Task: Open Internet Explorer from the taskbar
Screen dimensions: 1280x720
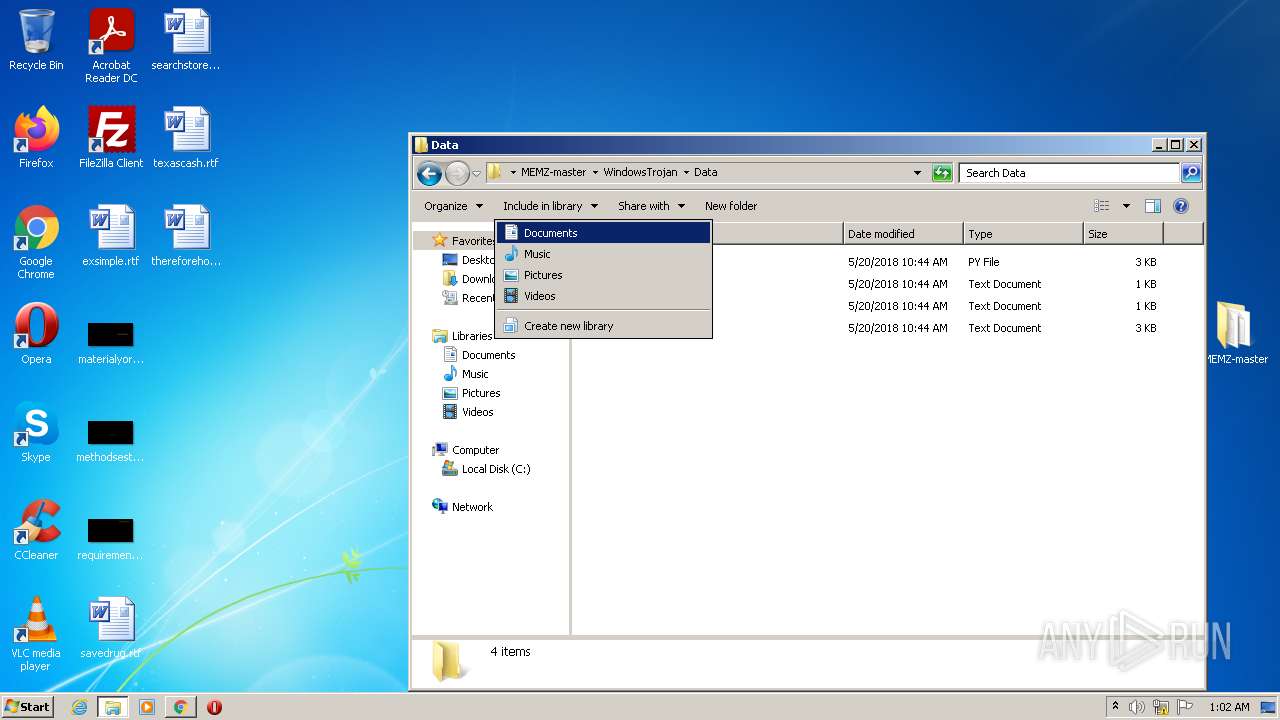Action: click(x=79, y=707)
